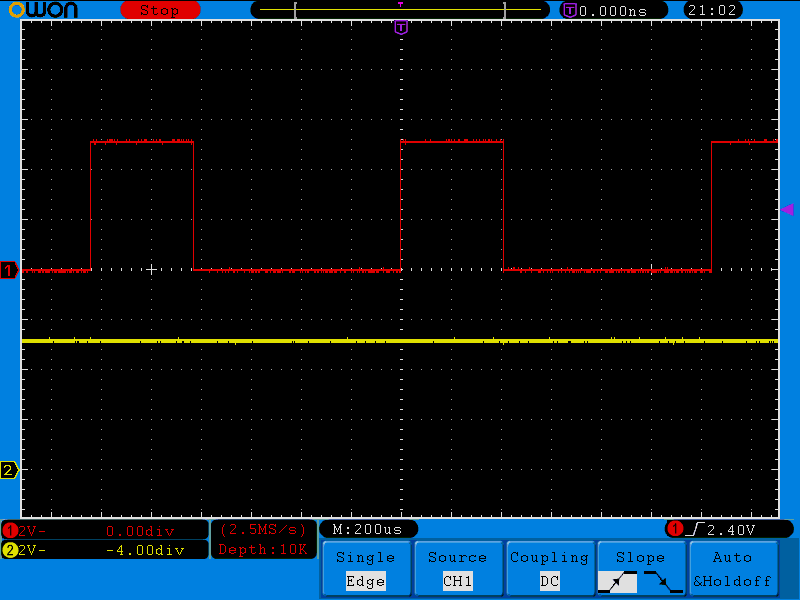This screenshot has width=800, height=600.
Task: Click the yellow channel 2 flat trace
Action: 400,340
